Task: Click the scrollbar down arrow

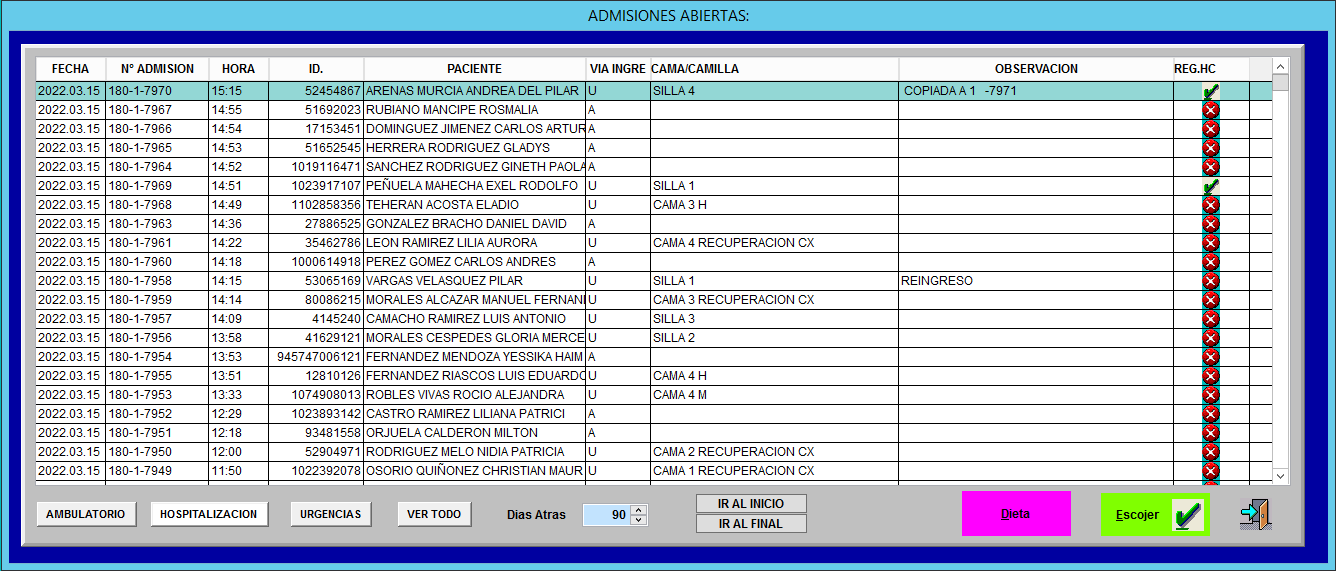Action: [1281, 476]
